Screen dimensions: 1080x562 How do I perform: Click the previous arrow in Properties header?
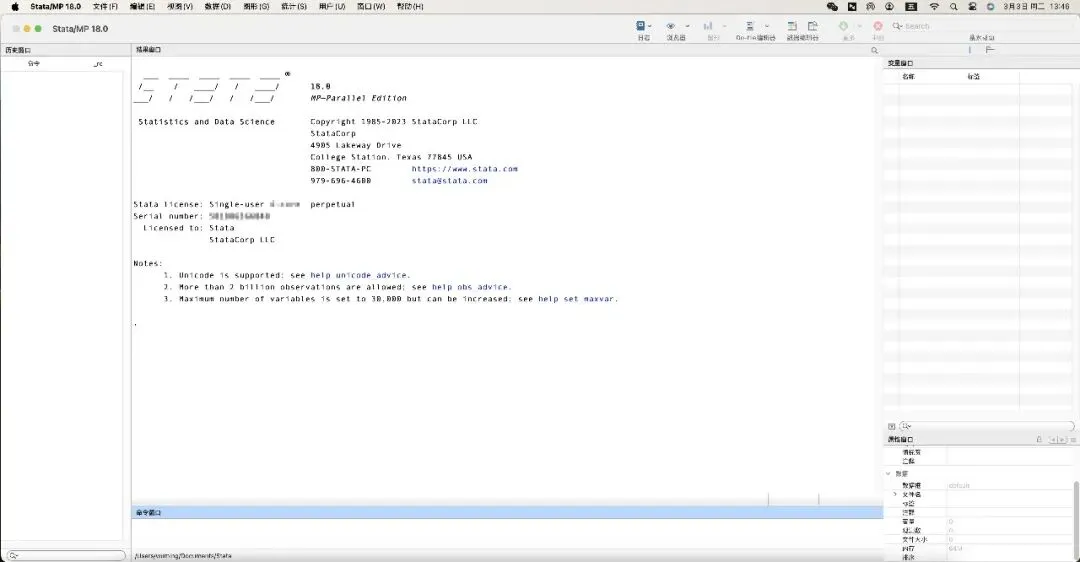(1053, 439)
